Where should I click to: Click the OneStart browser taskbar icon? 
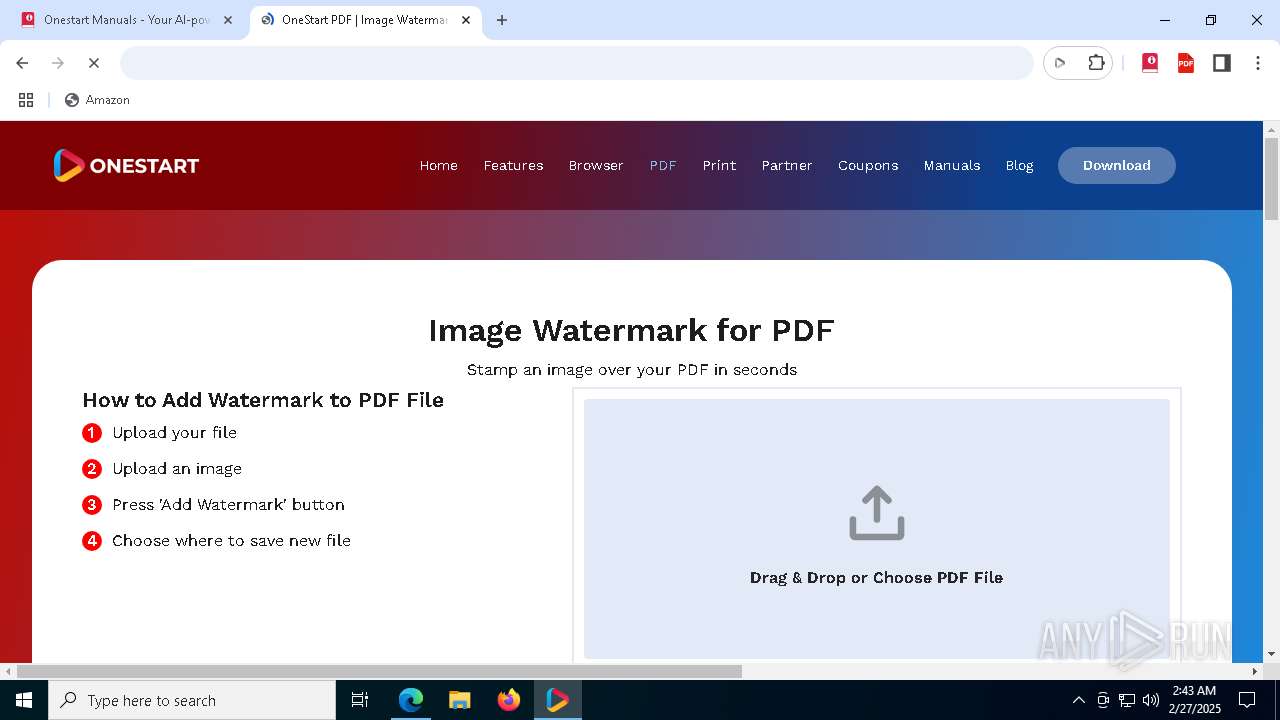pos(558,700)
